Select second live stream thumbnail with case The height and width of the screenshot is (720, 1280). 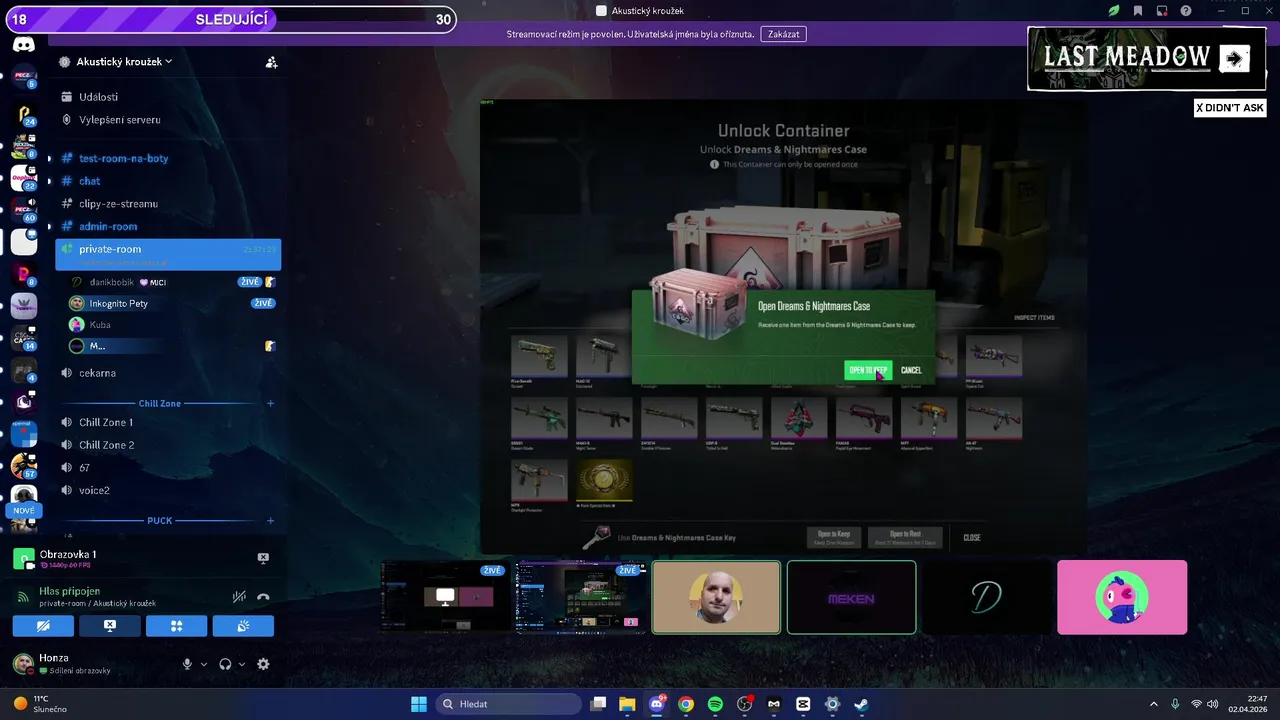click(x=580, y=597)
